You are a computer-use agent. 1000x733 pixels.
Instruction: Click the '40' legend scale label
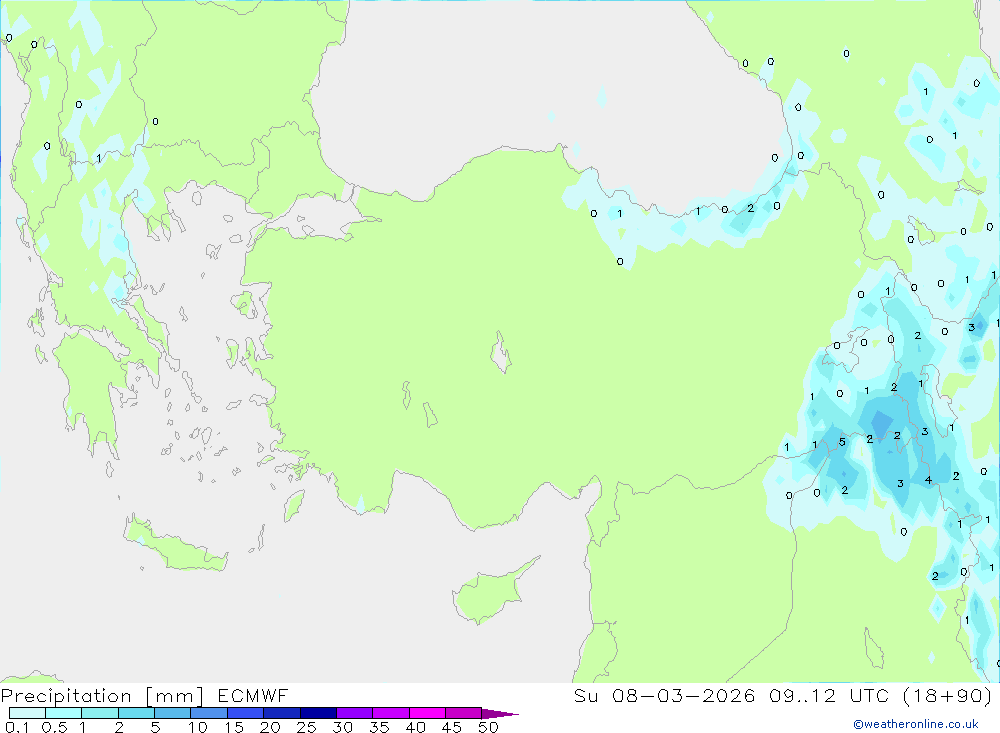[x=416, y=727]
